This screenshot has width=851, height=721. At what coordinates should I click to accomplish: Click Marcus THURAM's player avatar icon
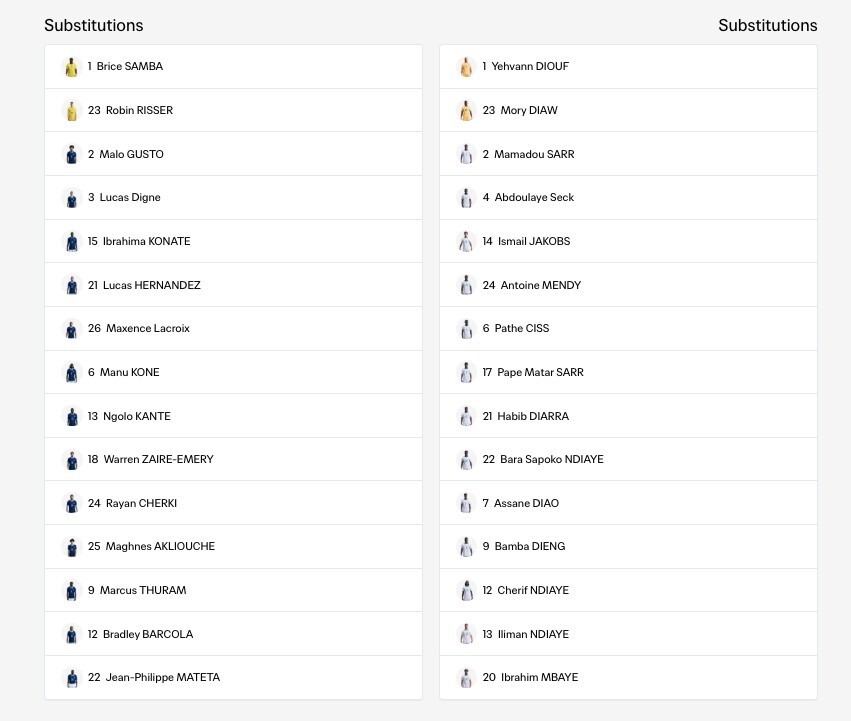[x=72, y=591]
